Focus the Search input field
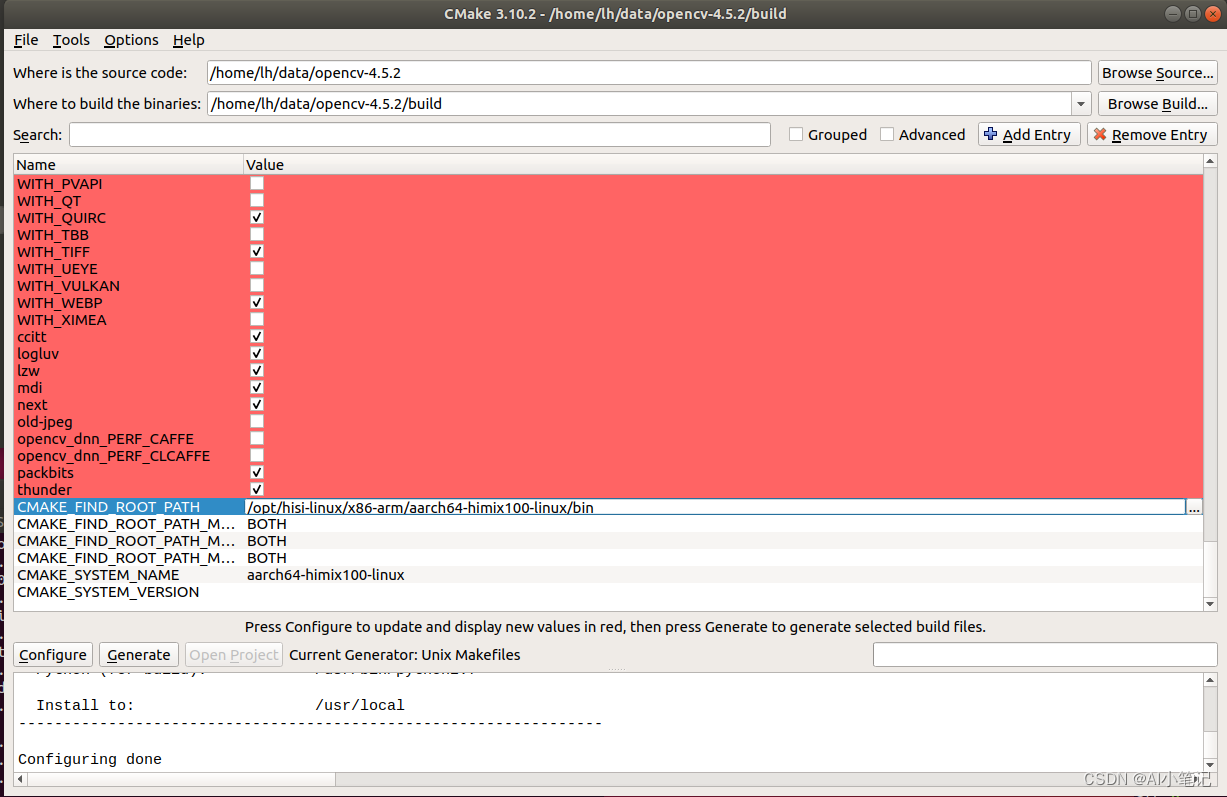Image resolution: width=1227 pixels, height=797 pixels. 420,135
